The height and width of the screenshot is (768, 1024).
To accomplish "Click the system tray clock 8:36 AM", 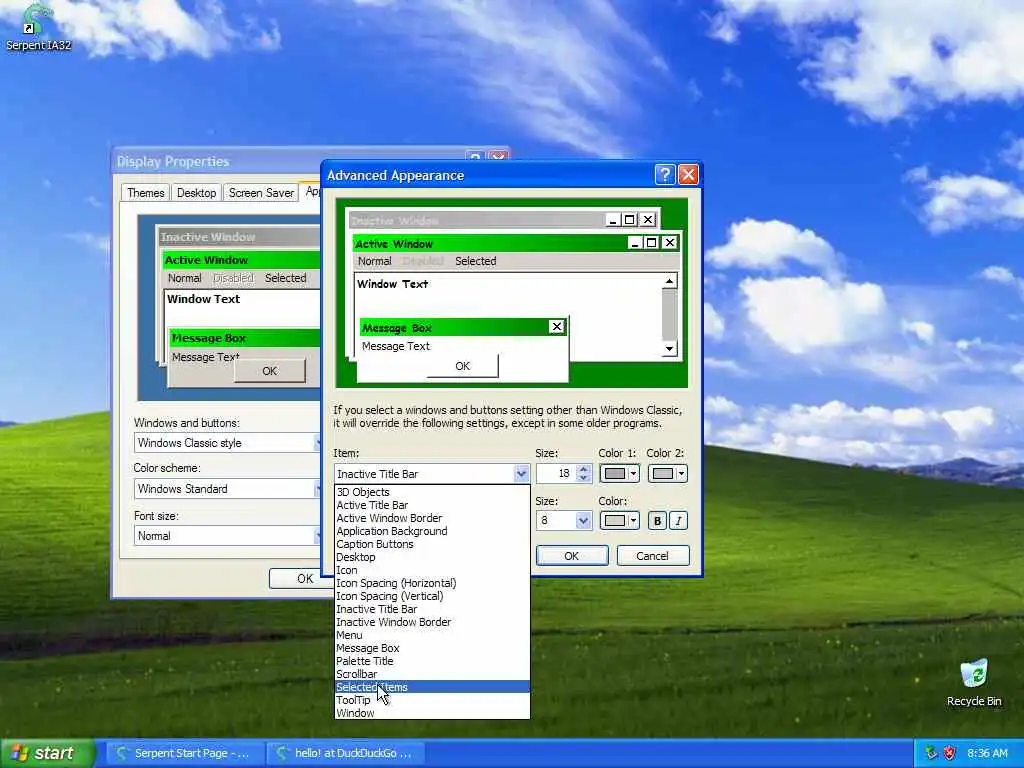I will coord(987,753).
